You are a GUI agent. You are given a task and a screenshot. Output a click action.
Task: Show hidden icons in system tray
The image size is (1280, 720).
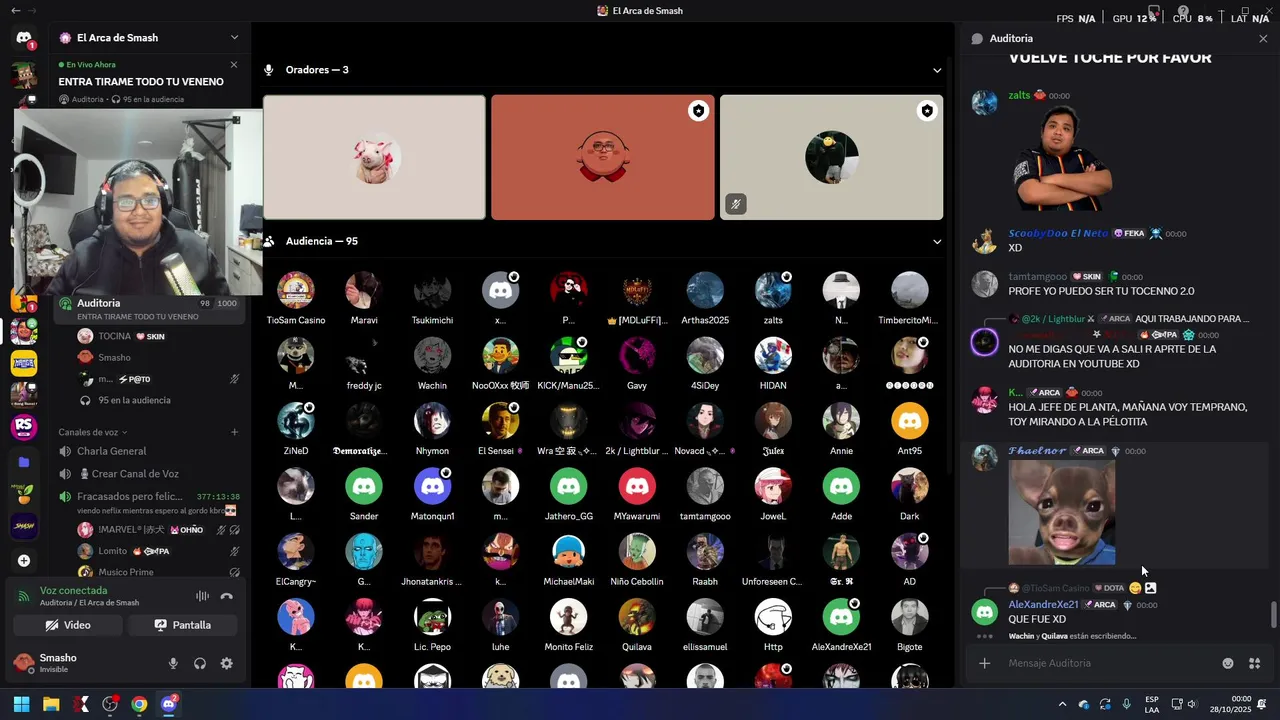coord(1062,704)
